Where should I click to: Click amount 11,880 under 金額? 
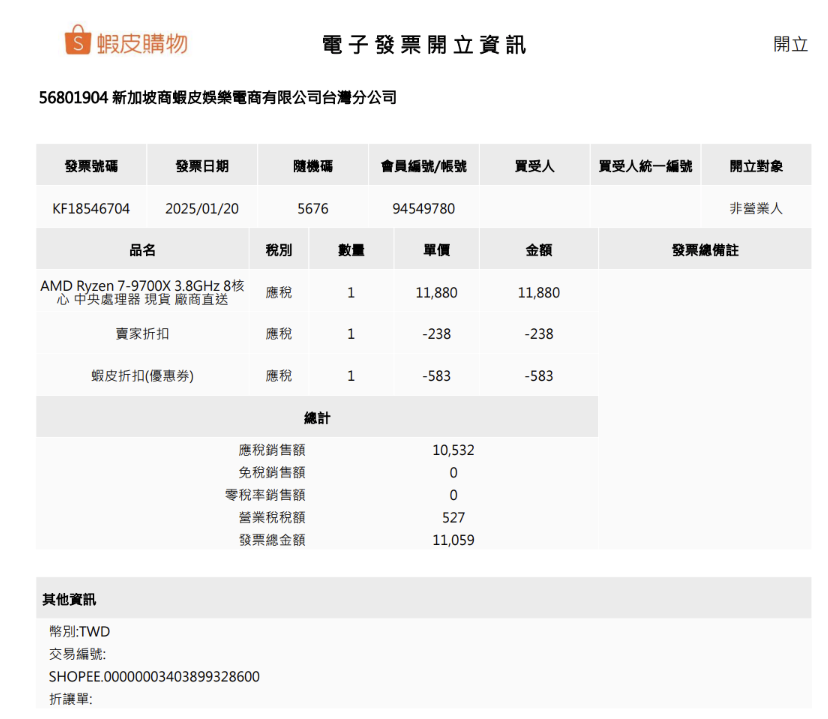pos(539,292)
